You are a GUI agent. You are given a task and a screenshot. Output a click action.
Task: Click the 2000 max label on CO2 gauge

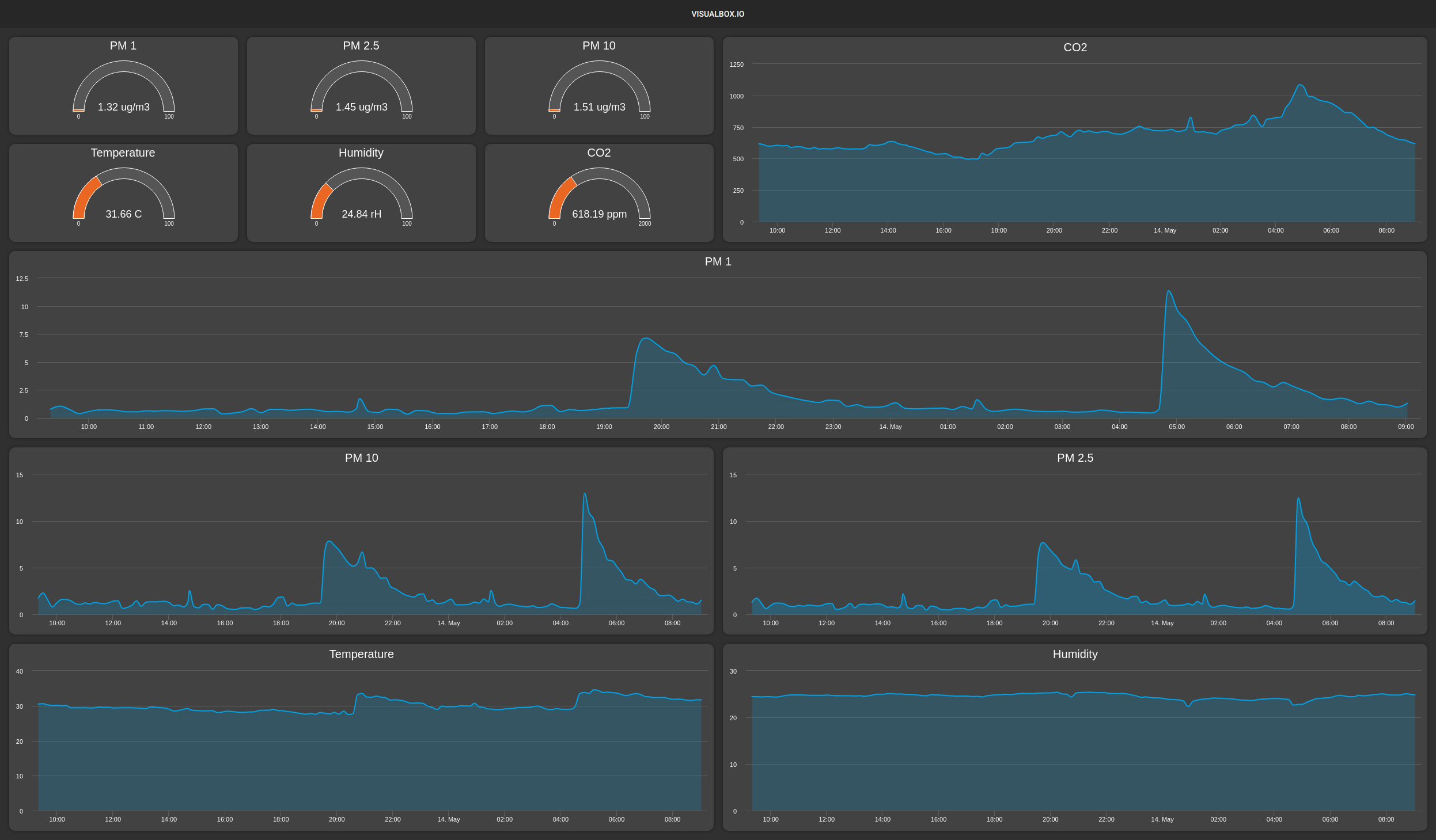[645, 223]
